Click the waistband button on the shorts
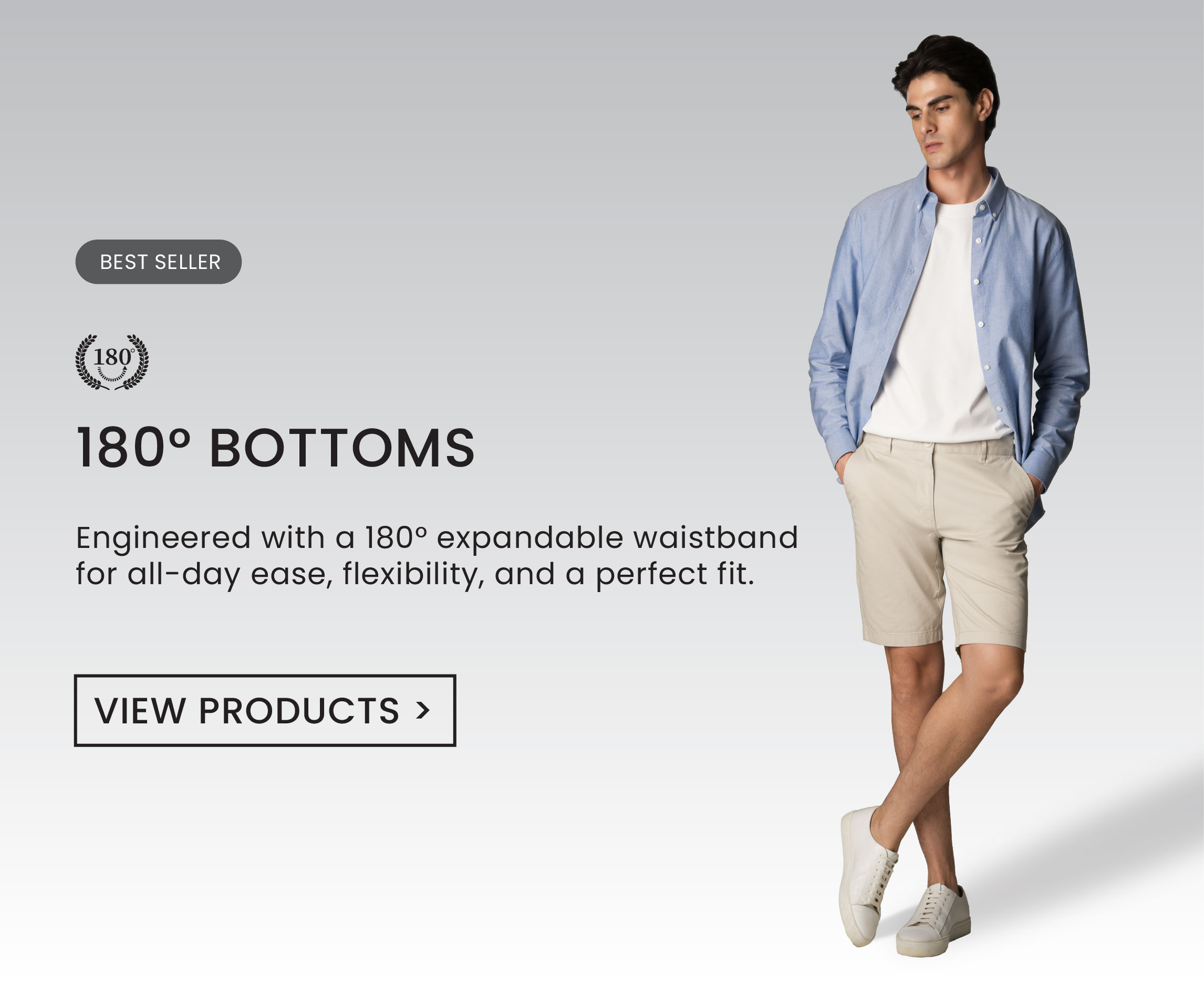Screen dimensions: 1204x985 coord(928,445)
